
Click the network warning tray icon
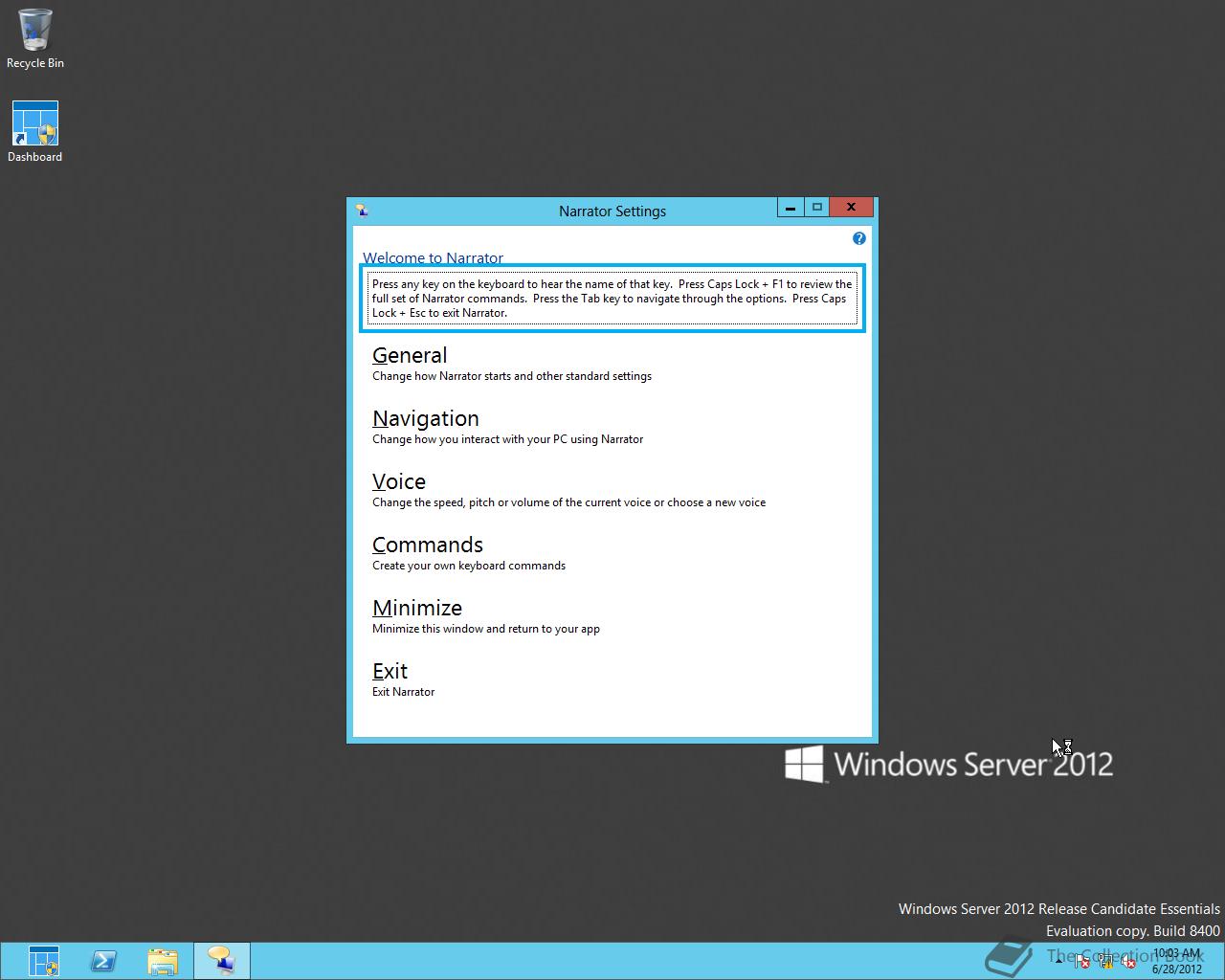point(1106,962)
